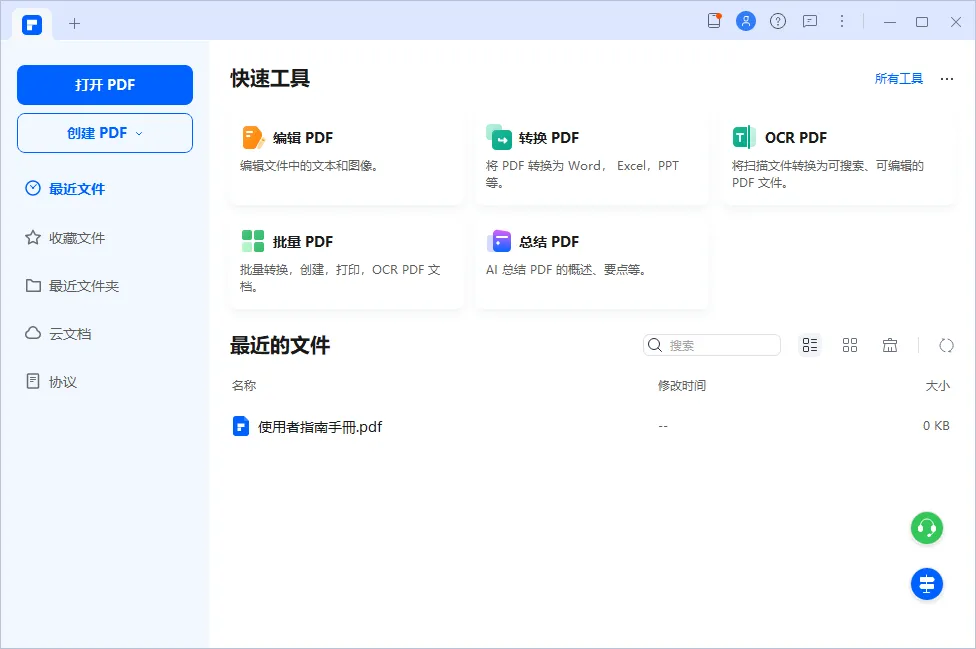976x649 pixels.
Task: Open the feedback message icon in title bar
Action: tap(810, 21)
